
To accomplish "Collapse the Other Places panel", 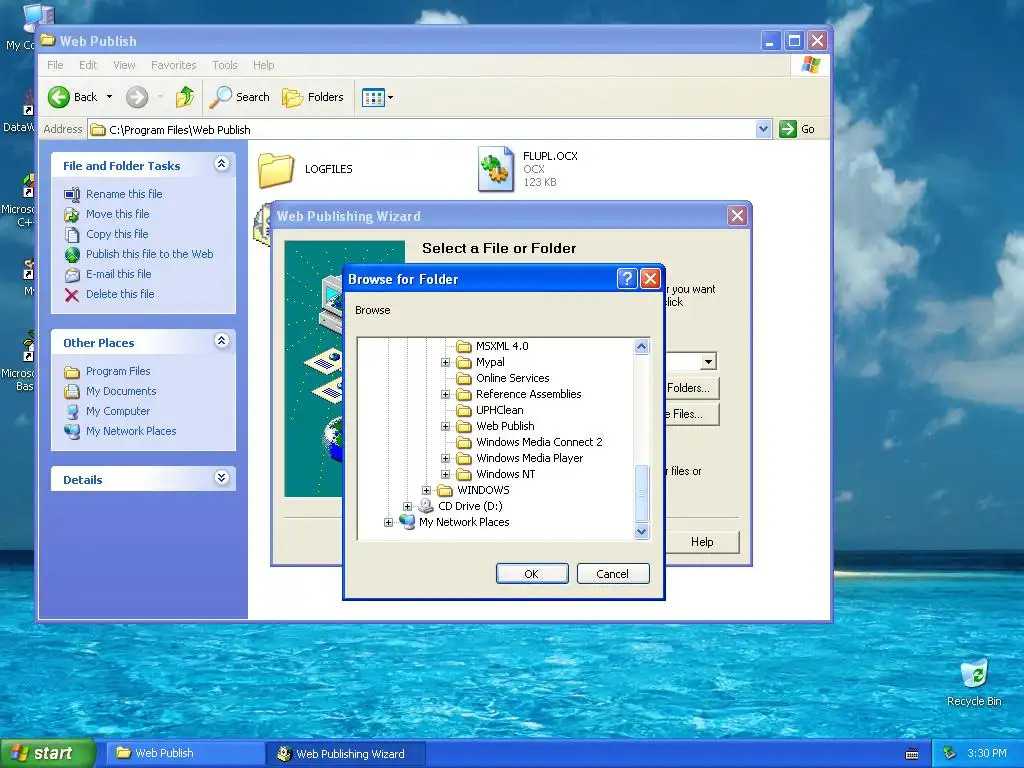I will tap(221, 341).
